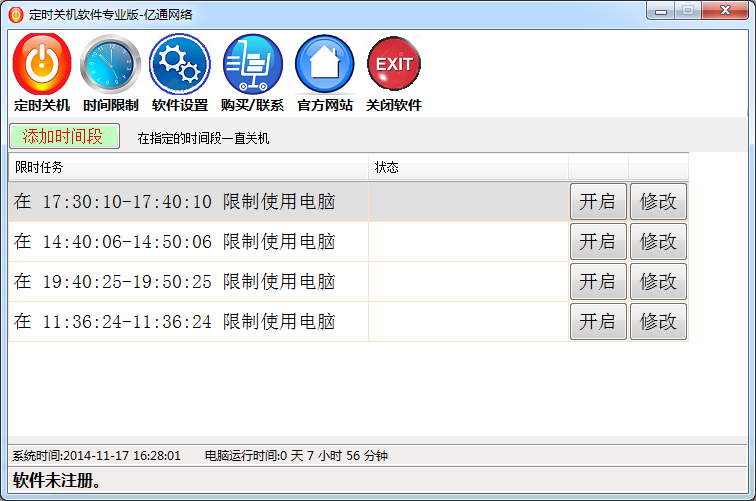Click the 状态 column header
This screenshot has height=501, width=756.
468,167
